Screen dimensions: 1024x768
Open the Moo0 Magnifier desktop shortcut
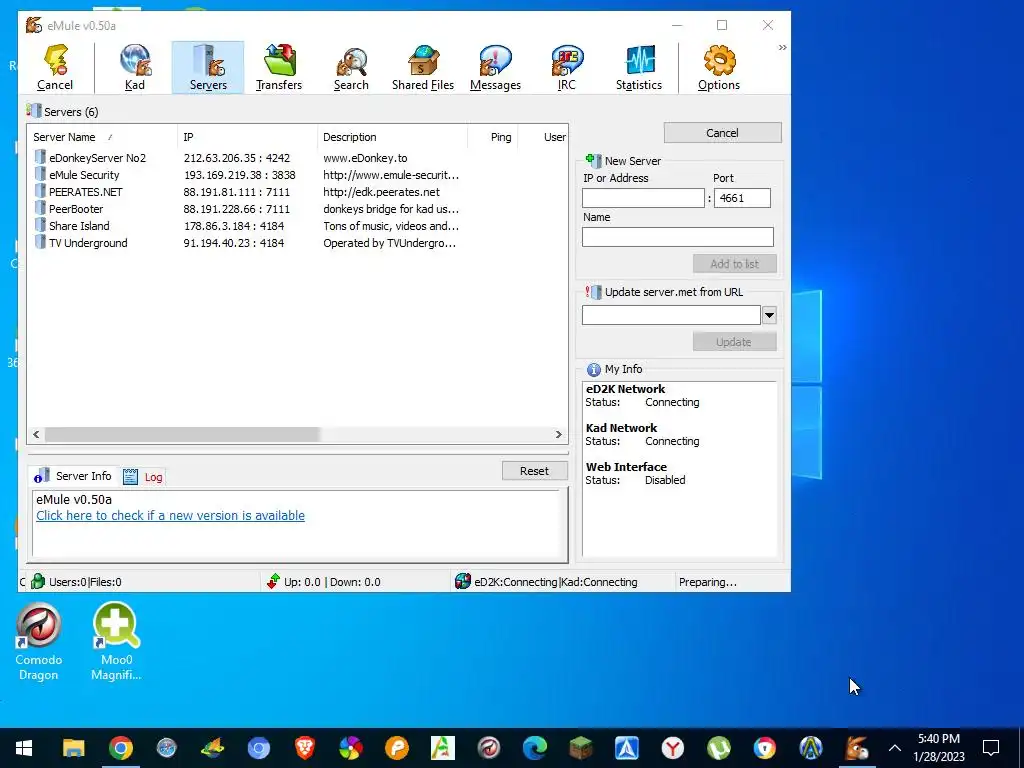click(116, 642)
